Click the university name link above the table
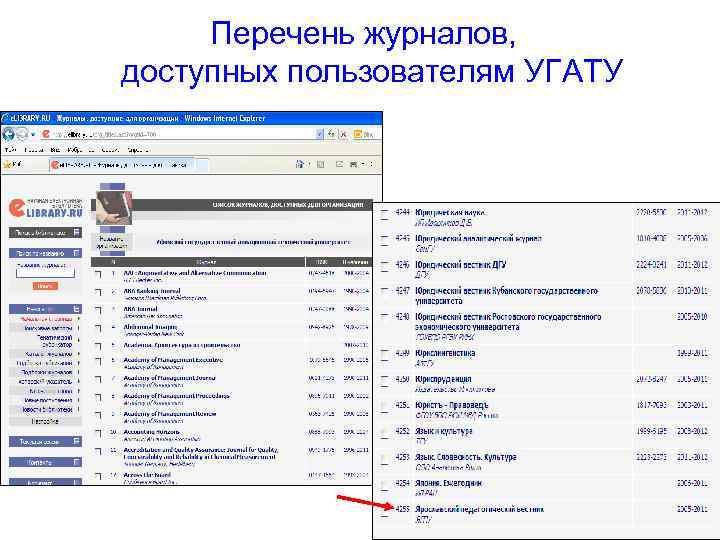 tap(253, 242)
